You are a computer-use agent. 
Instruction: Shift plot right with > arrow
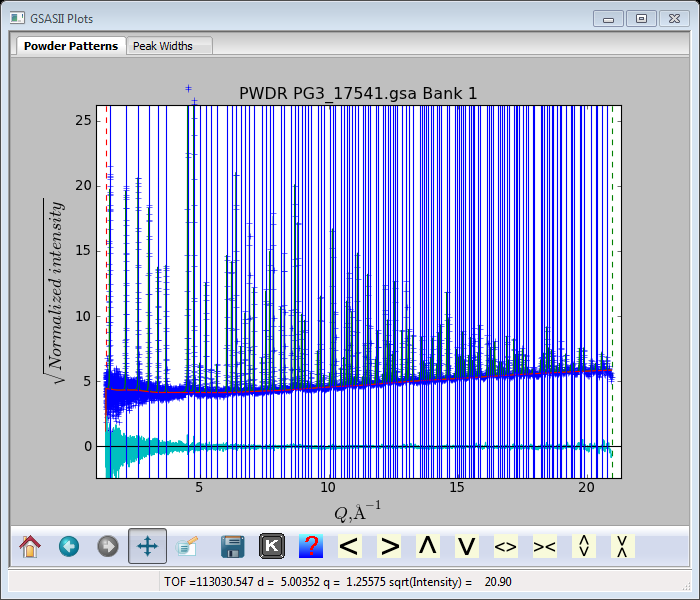tap(389, 546)
